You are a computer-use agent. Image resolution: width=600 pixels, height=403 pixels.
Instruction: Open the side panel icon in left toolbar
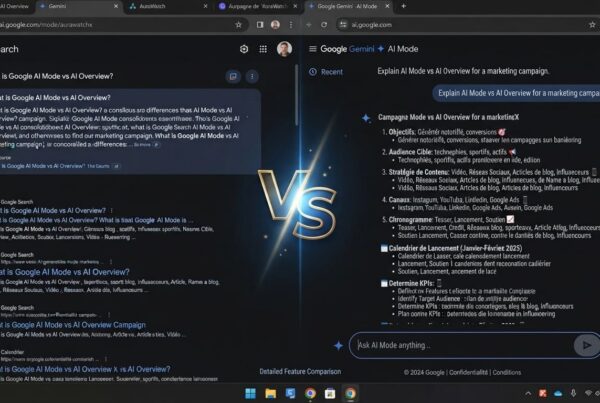[x=260, y=25]
